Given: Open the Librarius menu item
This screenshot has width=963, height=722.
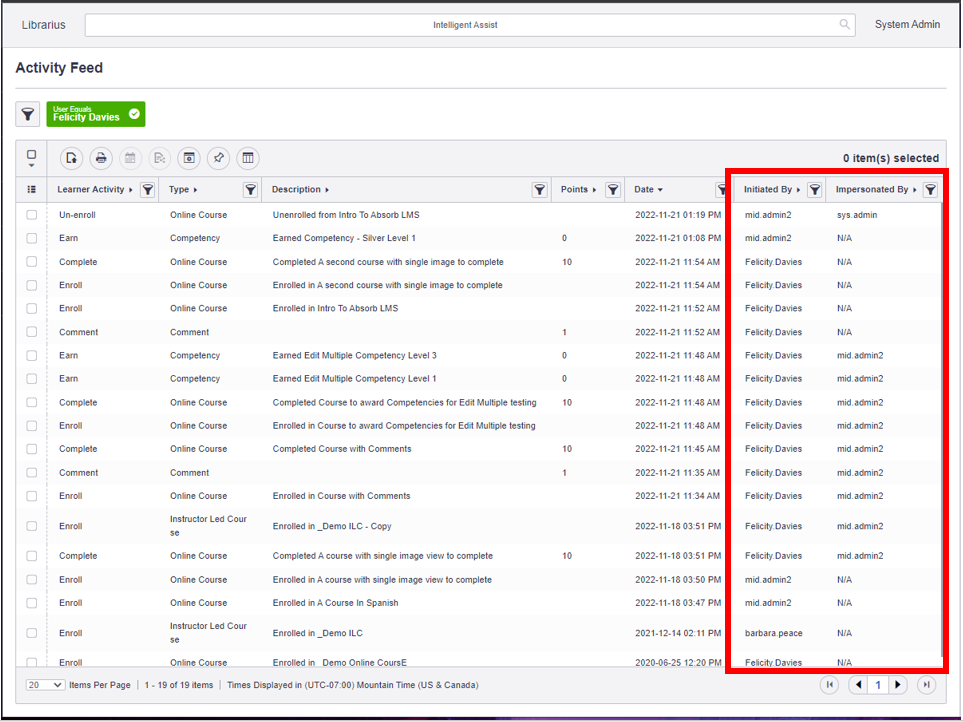Looking at the screenshot, I should (x=43, y=24).
